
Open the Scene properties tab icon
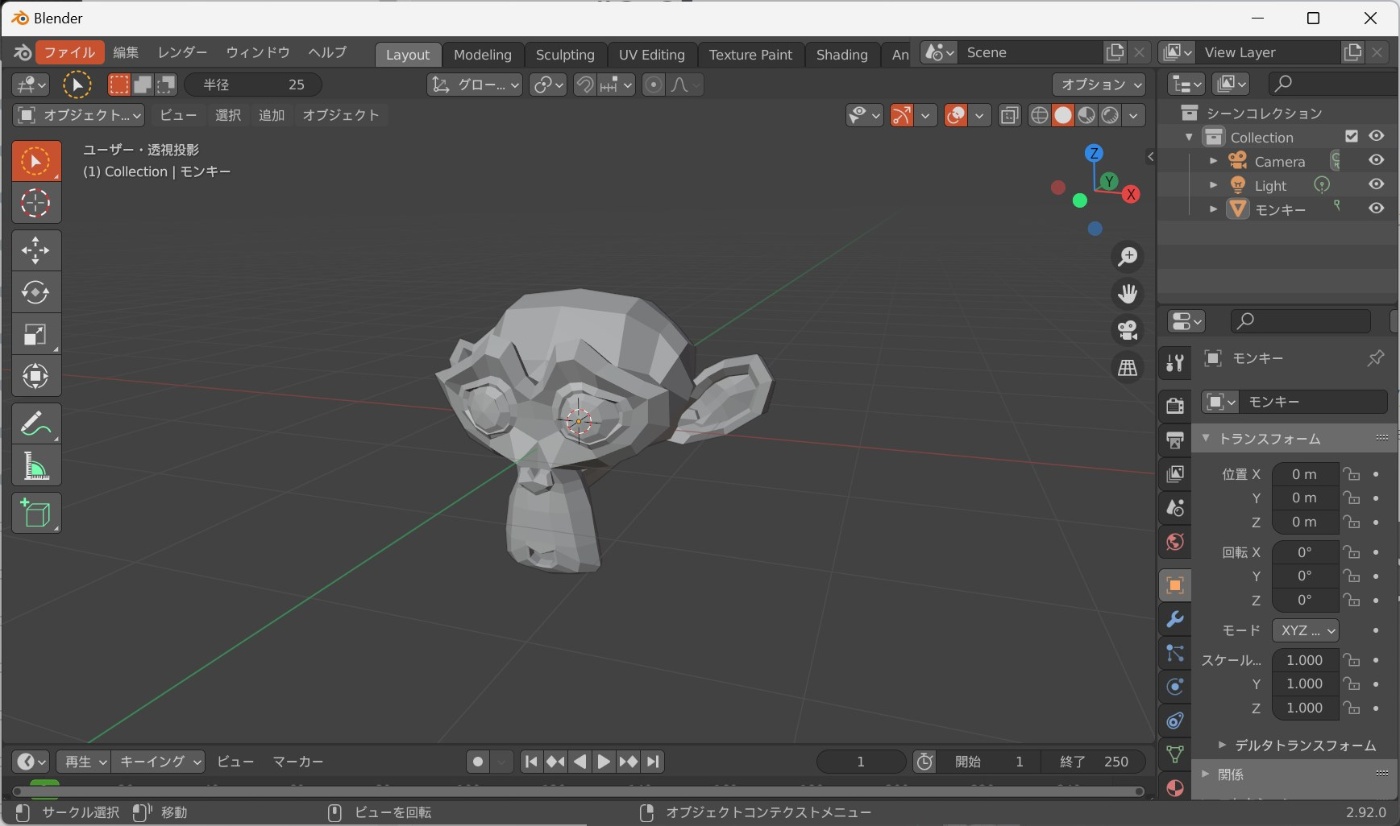[x=1175, y=507]
